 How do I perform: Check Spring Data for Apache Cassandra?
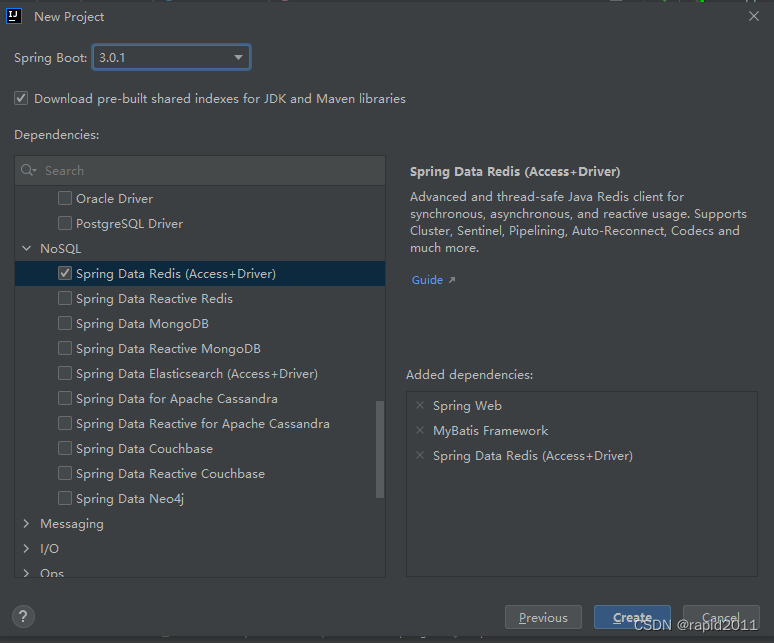(x=65, y=398)
